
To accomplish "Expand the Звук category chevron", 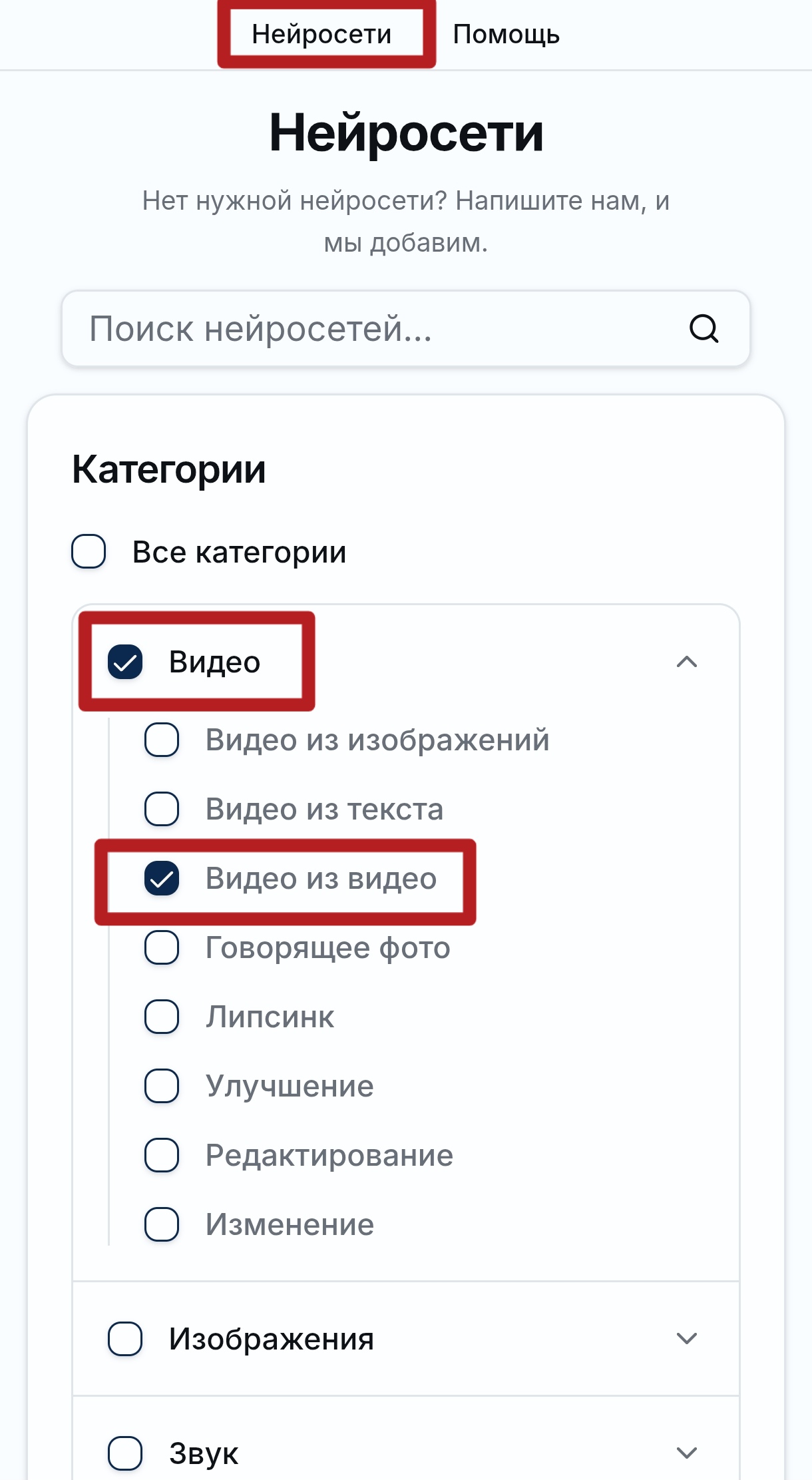I will pos(686,1453).
